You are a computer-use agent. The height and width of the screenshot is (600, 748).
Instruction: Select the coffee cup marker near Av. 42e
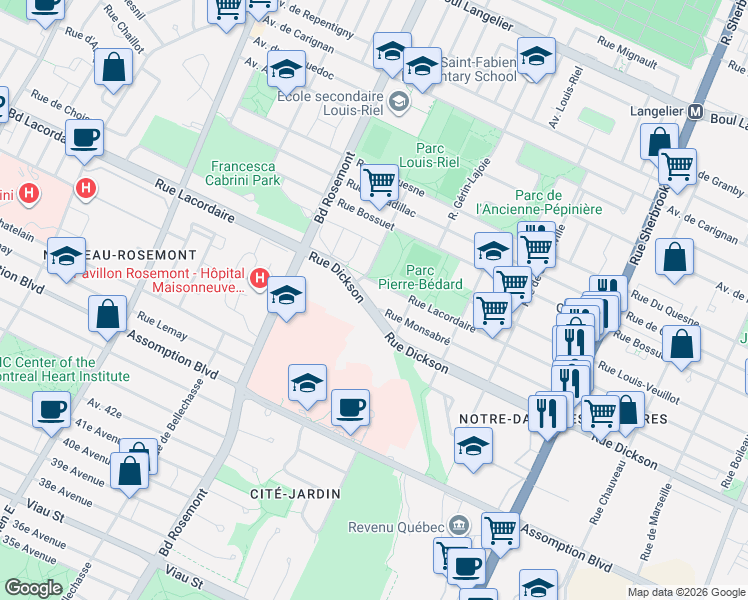52,410
